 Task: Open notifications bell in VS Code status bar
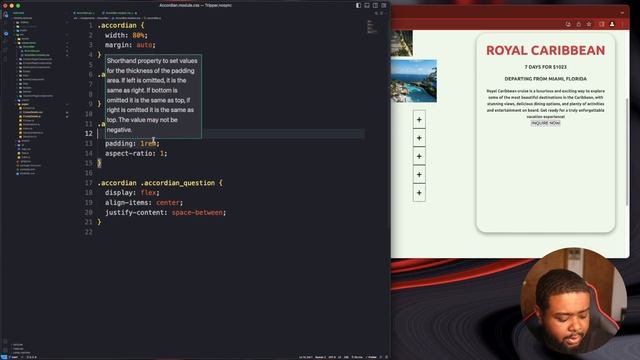(387, 357)
